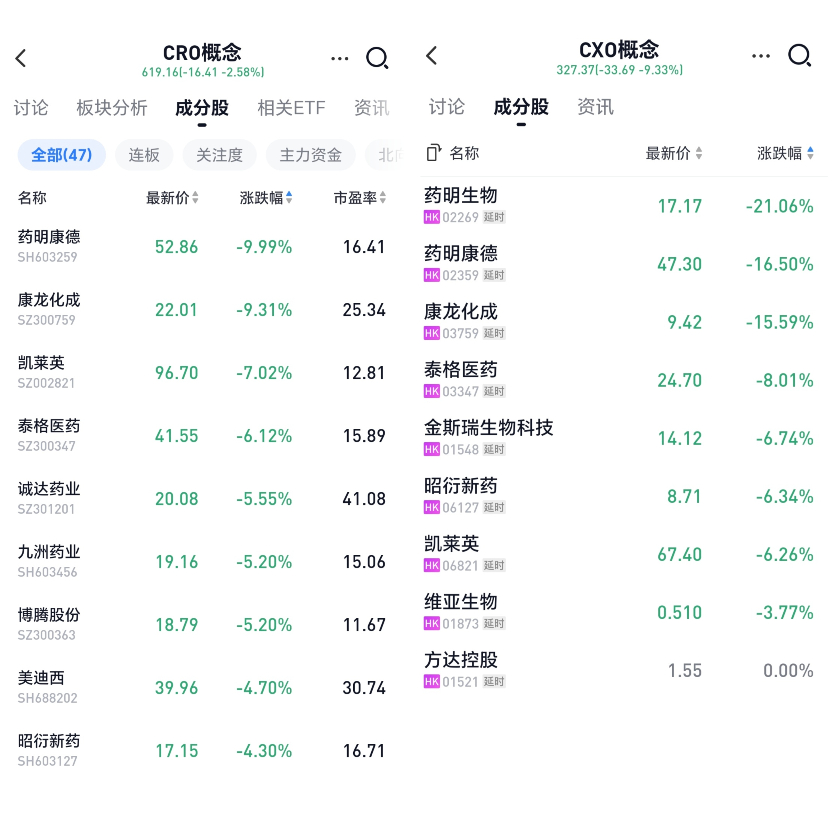Switch to 相关ETF tab
The height and width of the screenshot is (840, 840).
[x=291, y=108]
